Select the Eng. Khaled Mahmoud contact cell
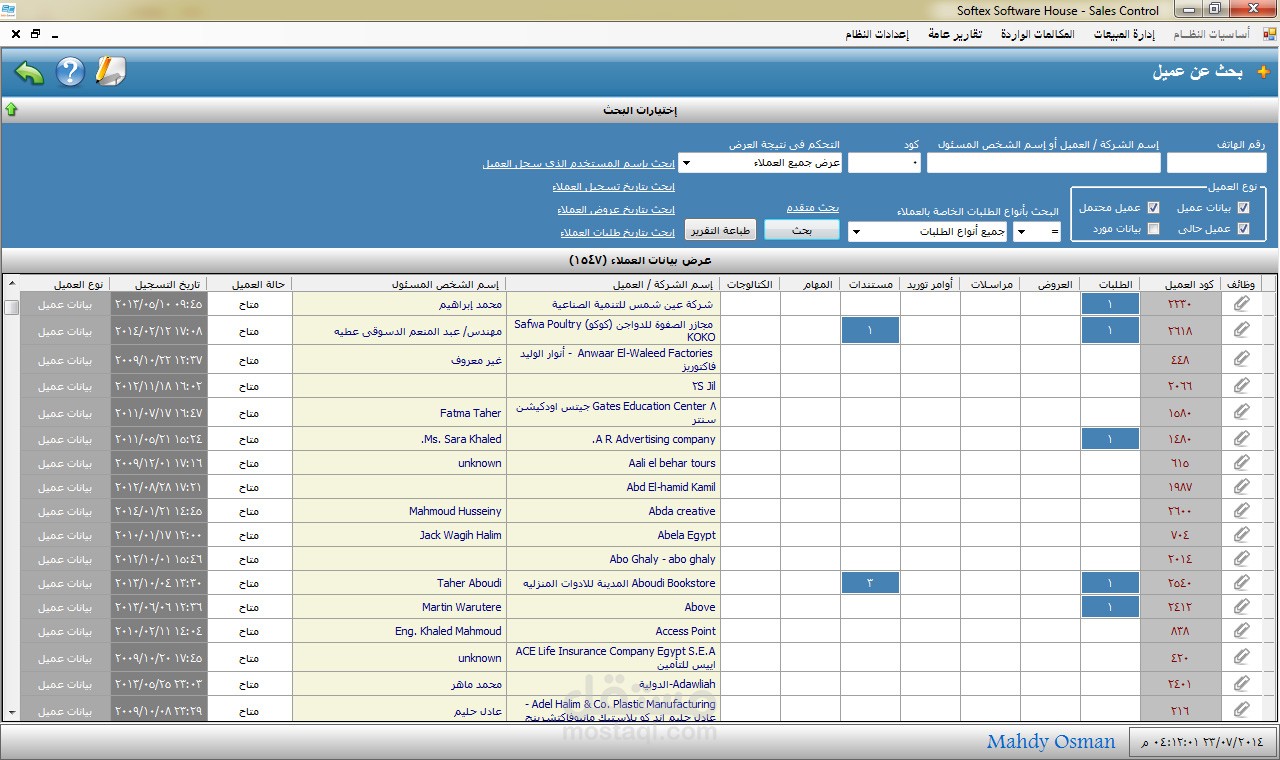This screenshot has width=1280, height=760. point(399,631)
